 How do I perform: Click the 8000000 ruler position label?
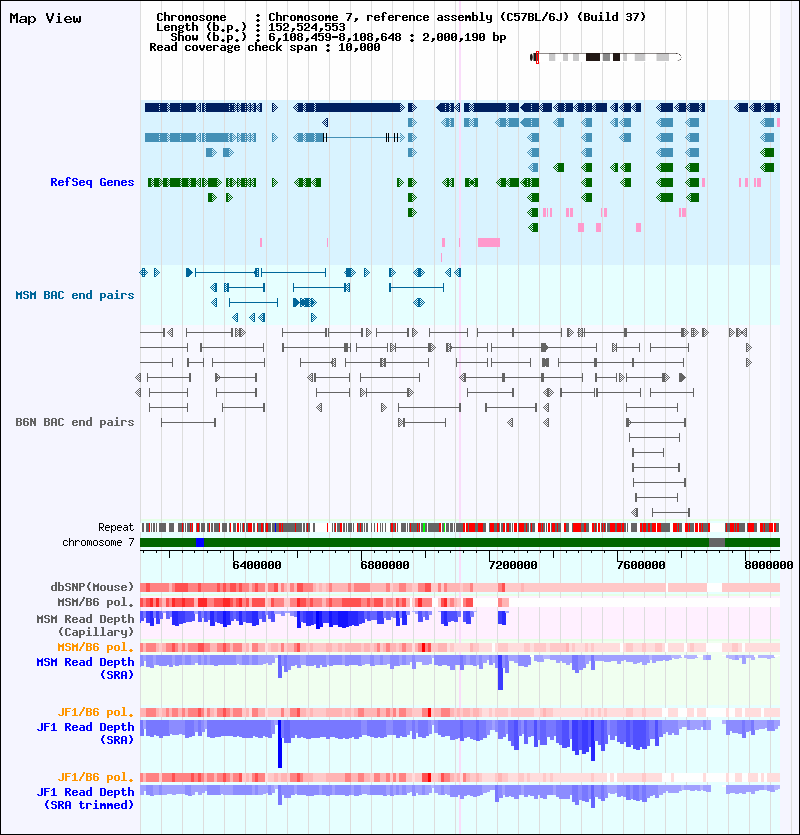click(x=768, y=564)
